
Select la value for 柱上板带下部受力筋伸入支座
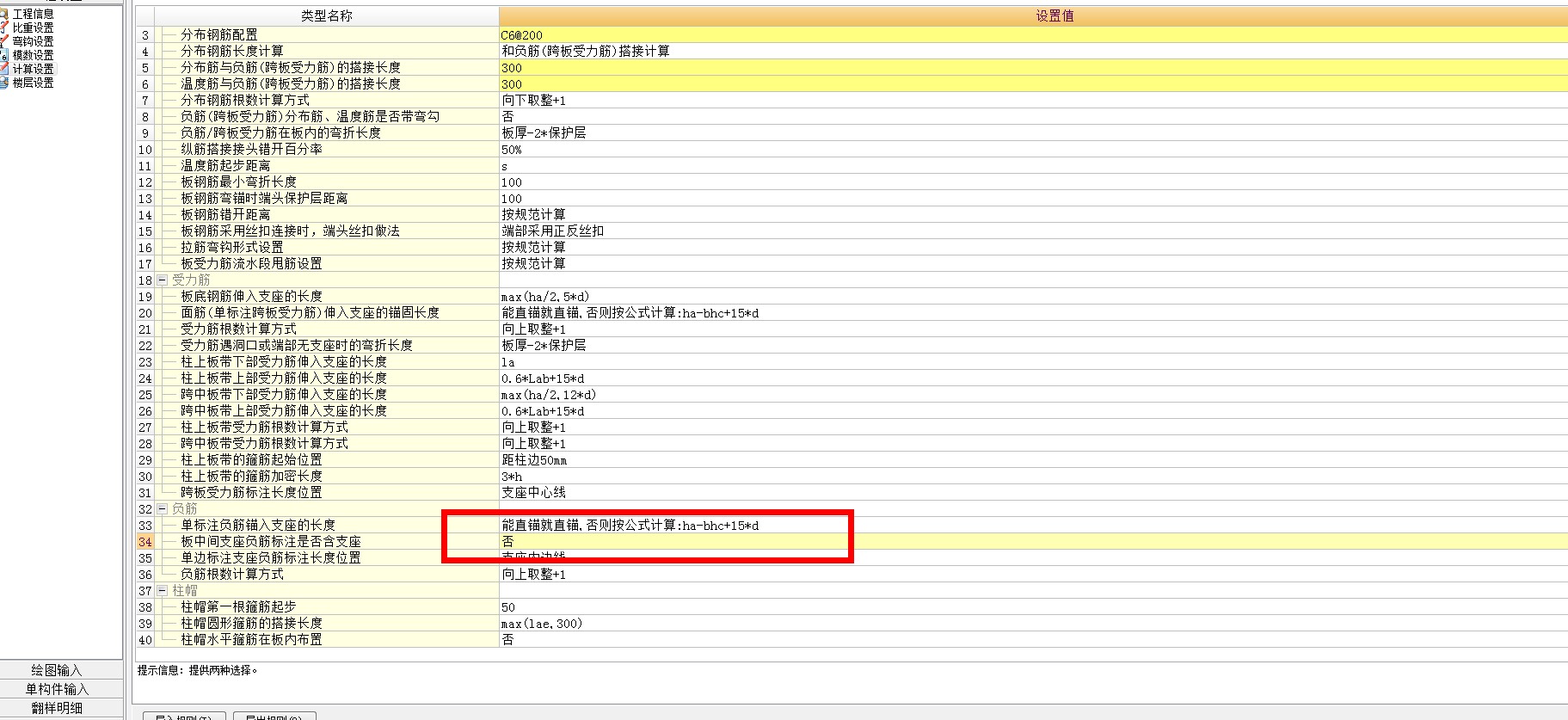pos(1033,362)
